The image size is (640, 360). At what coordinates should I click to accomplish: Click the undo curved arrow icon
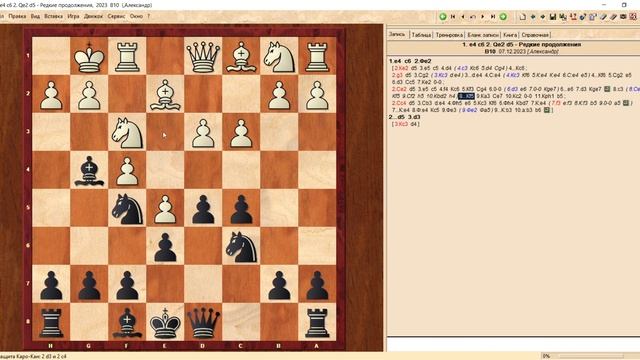pos(473,17)
